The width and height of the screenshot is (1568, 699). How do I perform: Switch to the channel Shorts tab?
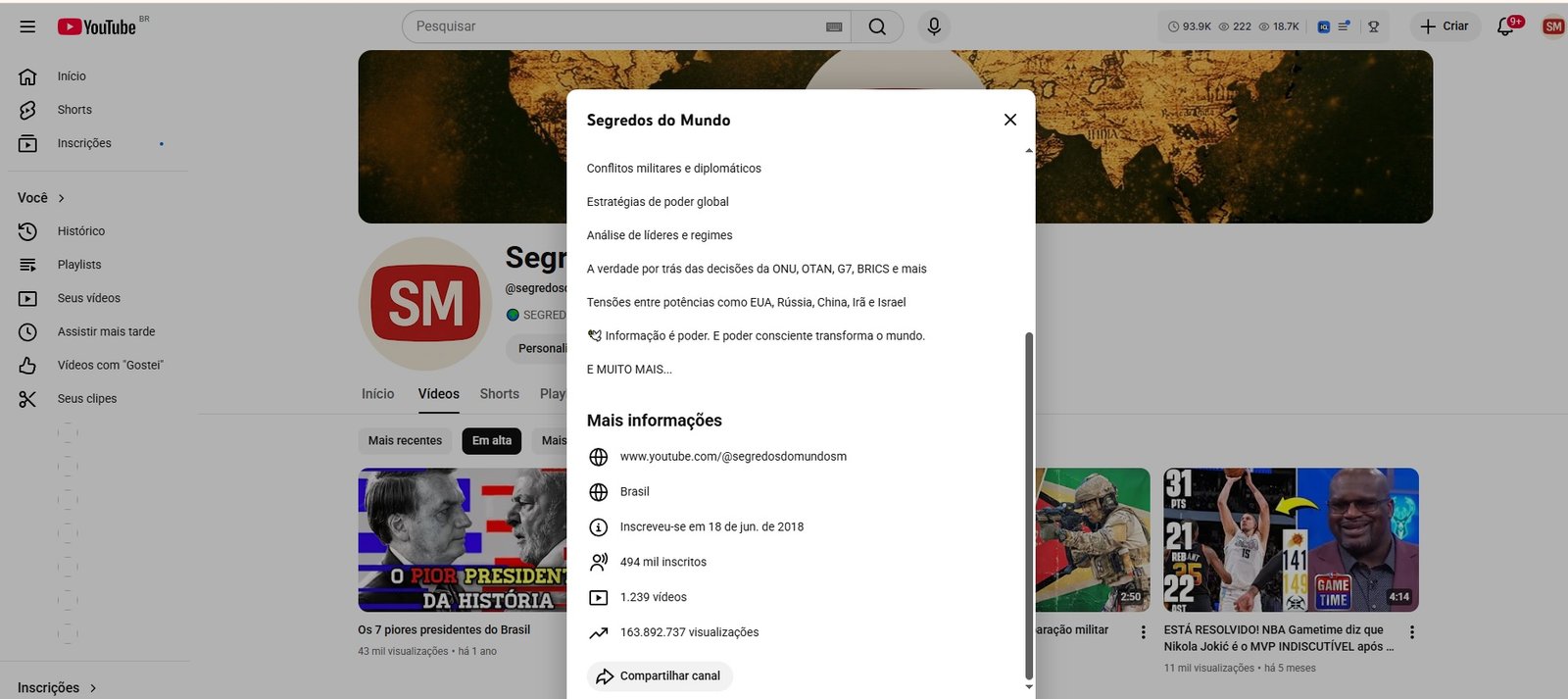(500, 394)
